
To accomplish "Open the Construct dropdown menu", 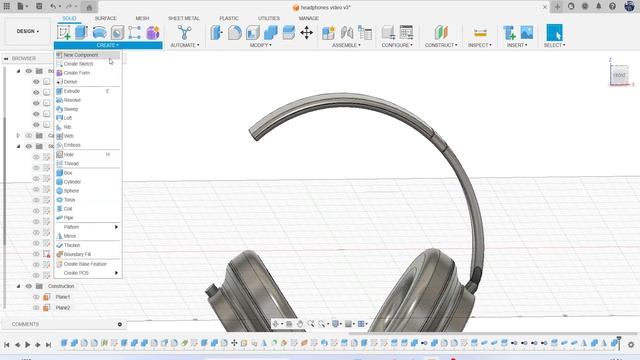I will (x=441, y=45).
